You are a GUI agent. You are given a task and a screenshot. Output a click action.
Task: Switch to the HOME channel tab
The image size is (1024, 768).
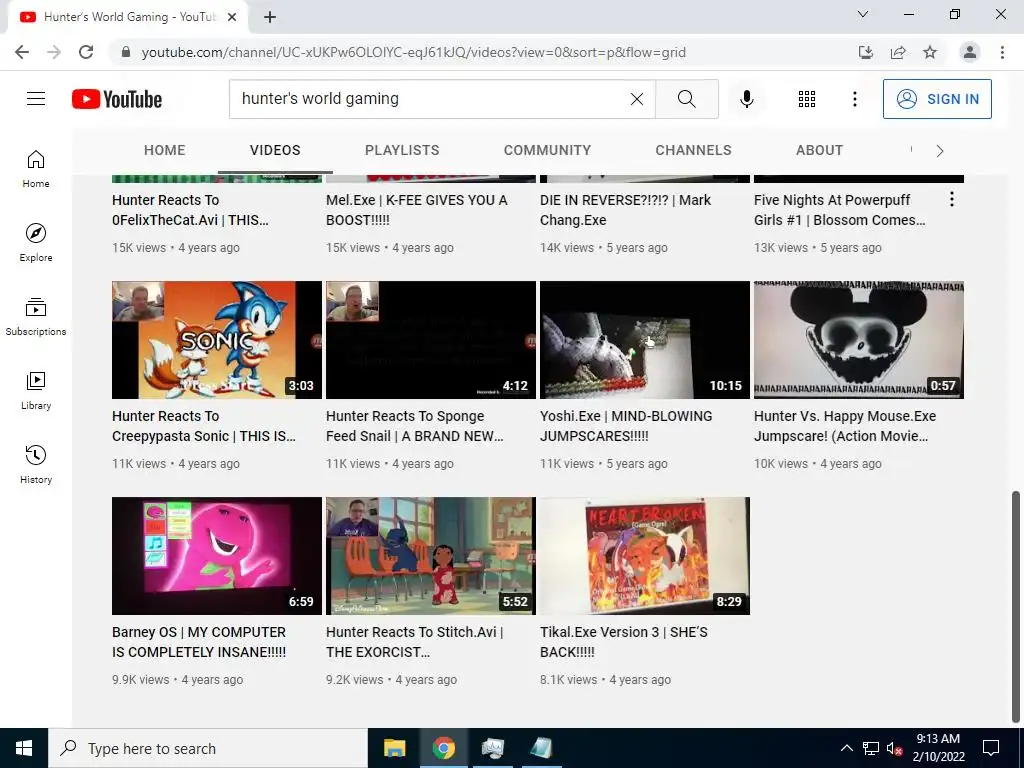(165, 150)
